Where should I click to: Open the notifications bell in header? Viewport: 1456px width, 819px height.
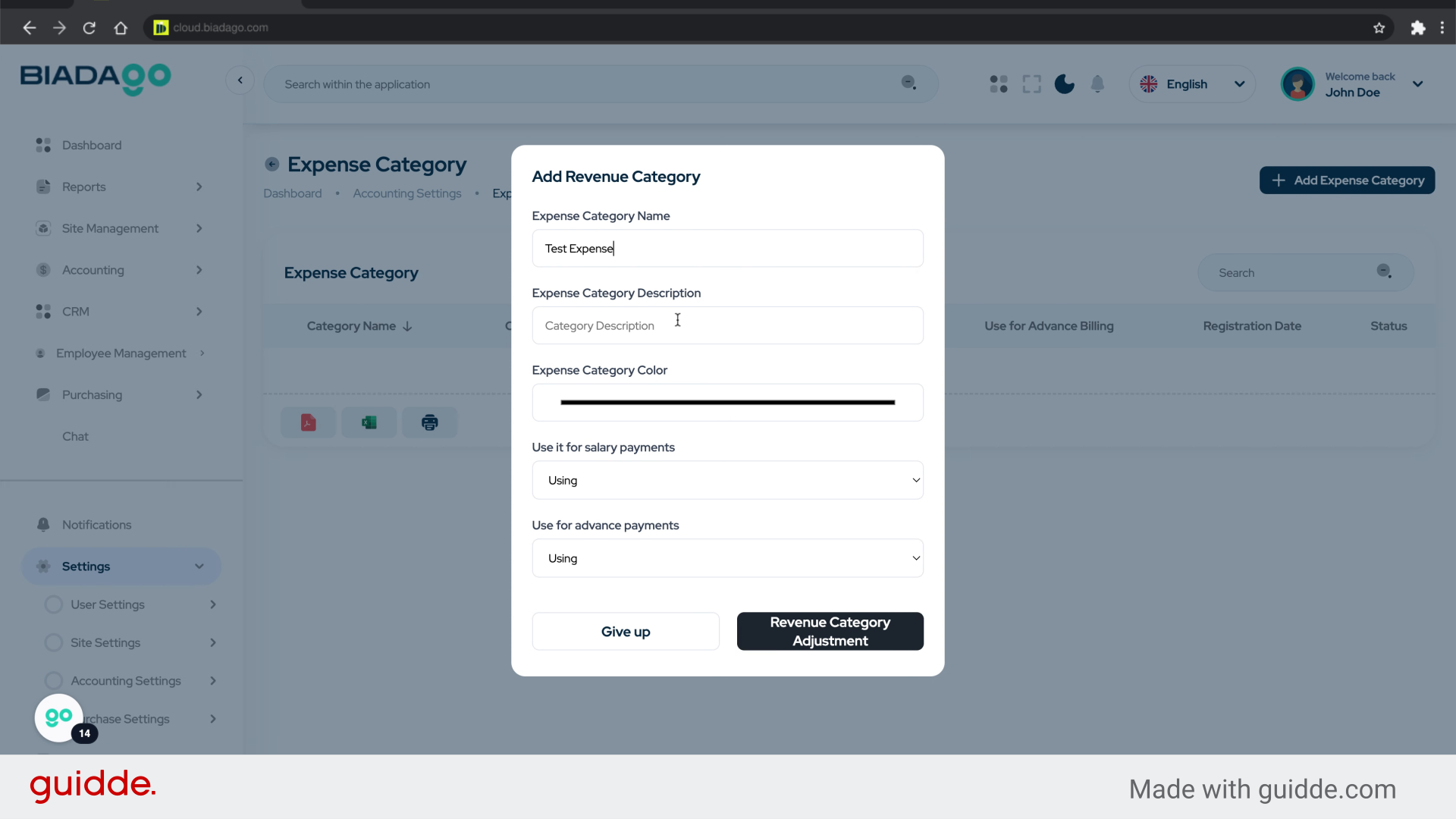[x=1097, y=84]
